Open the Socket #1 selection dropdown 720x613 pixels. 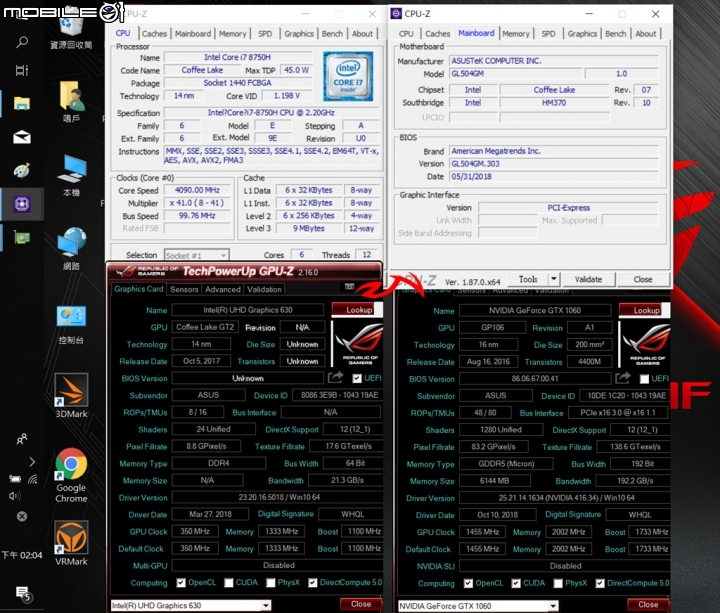(197, 255)
